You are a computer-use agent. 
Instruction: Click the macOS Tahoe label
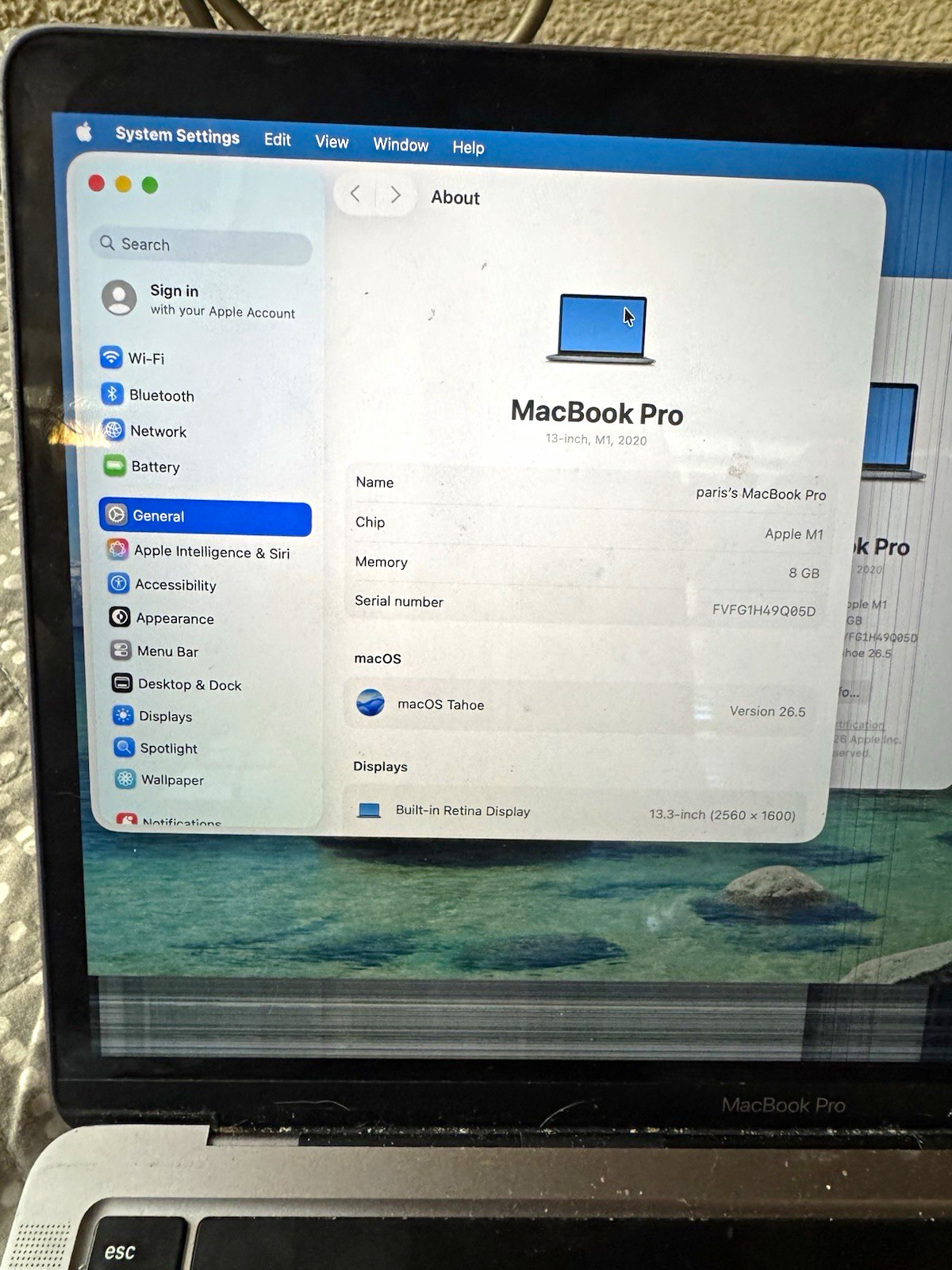coord(440,704)
